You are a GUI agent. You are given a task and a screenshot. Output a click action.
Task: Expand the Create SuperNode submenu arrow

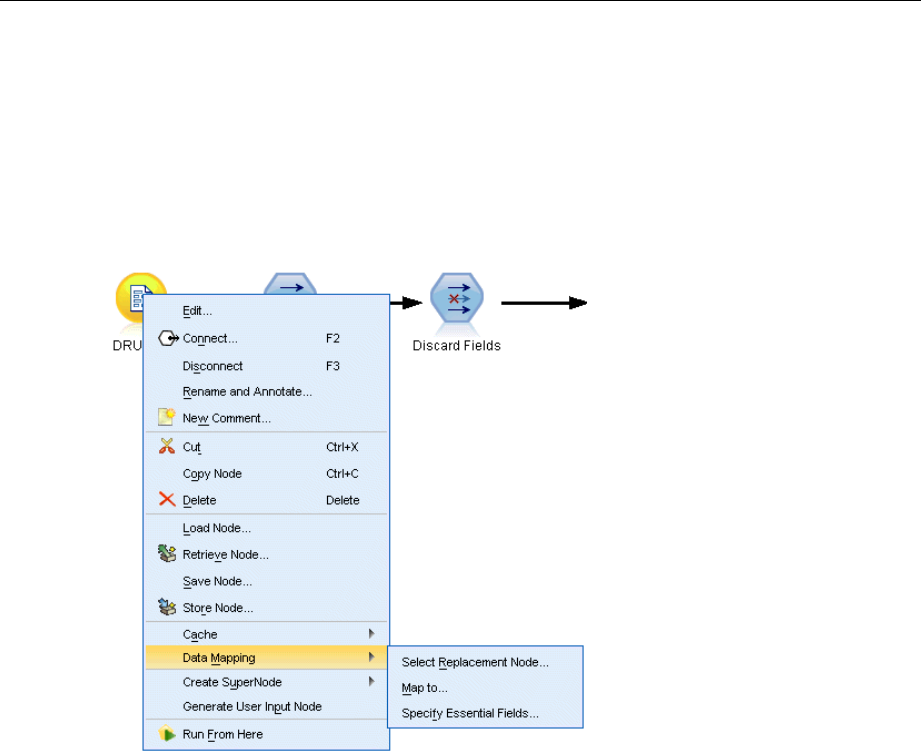click(x=371, y=681)
